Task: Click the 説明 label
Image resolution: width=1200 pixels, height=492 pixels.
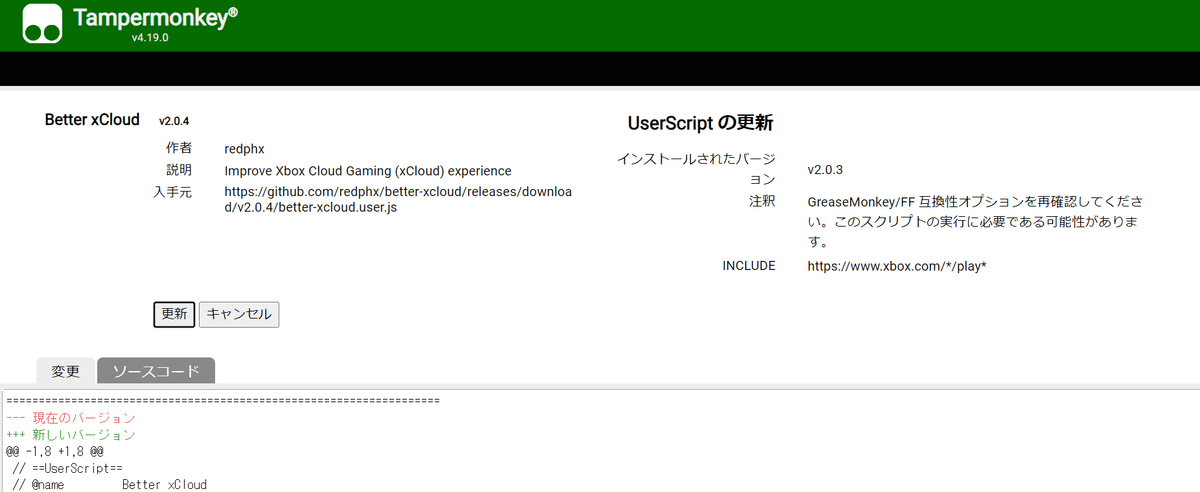Action: click(179, 170)
